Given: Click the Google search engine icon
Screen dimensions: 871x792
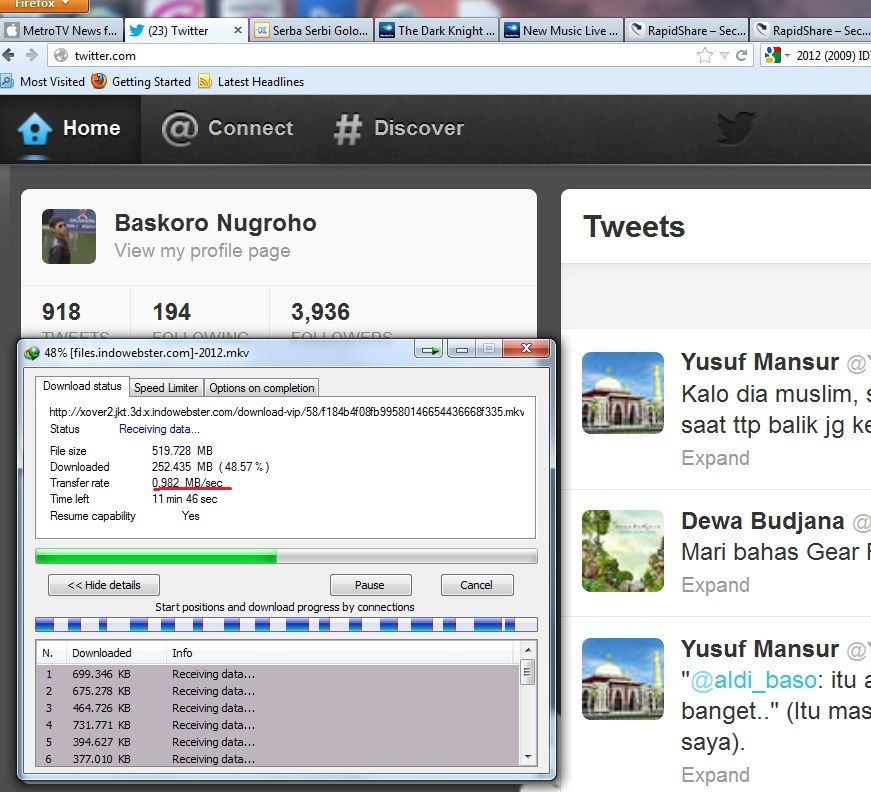Looking at the screenshot, I should pos(773,55).
